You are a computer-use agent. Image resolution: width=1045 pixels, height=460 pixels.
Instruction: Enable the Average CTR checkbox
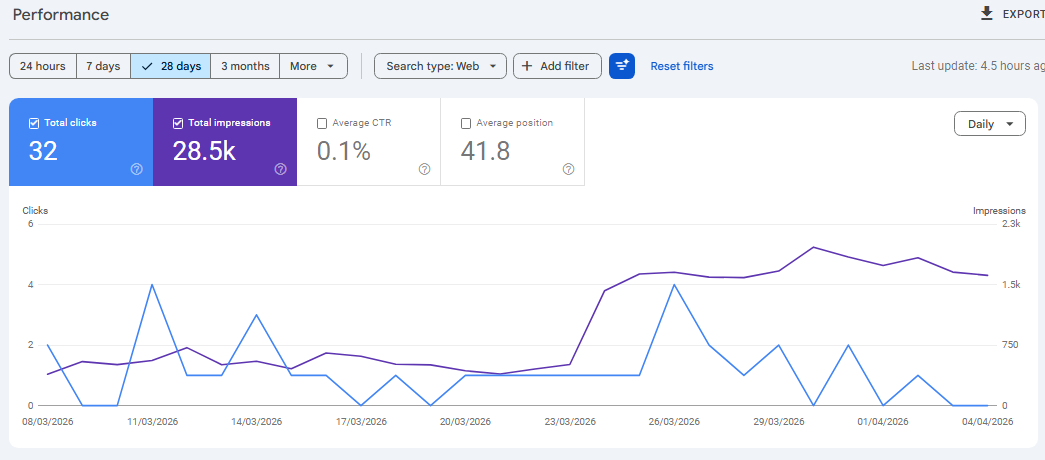(322, 123)
